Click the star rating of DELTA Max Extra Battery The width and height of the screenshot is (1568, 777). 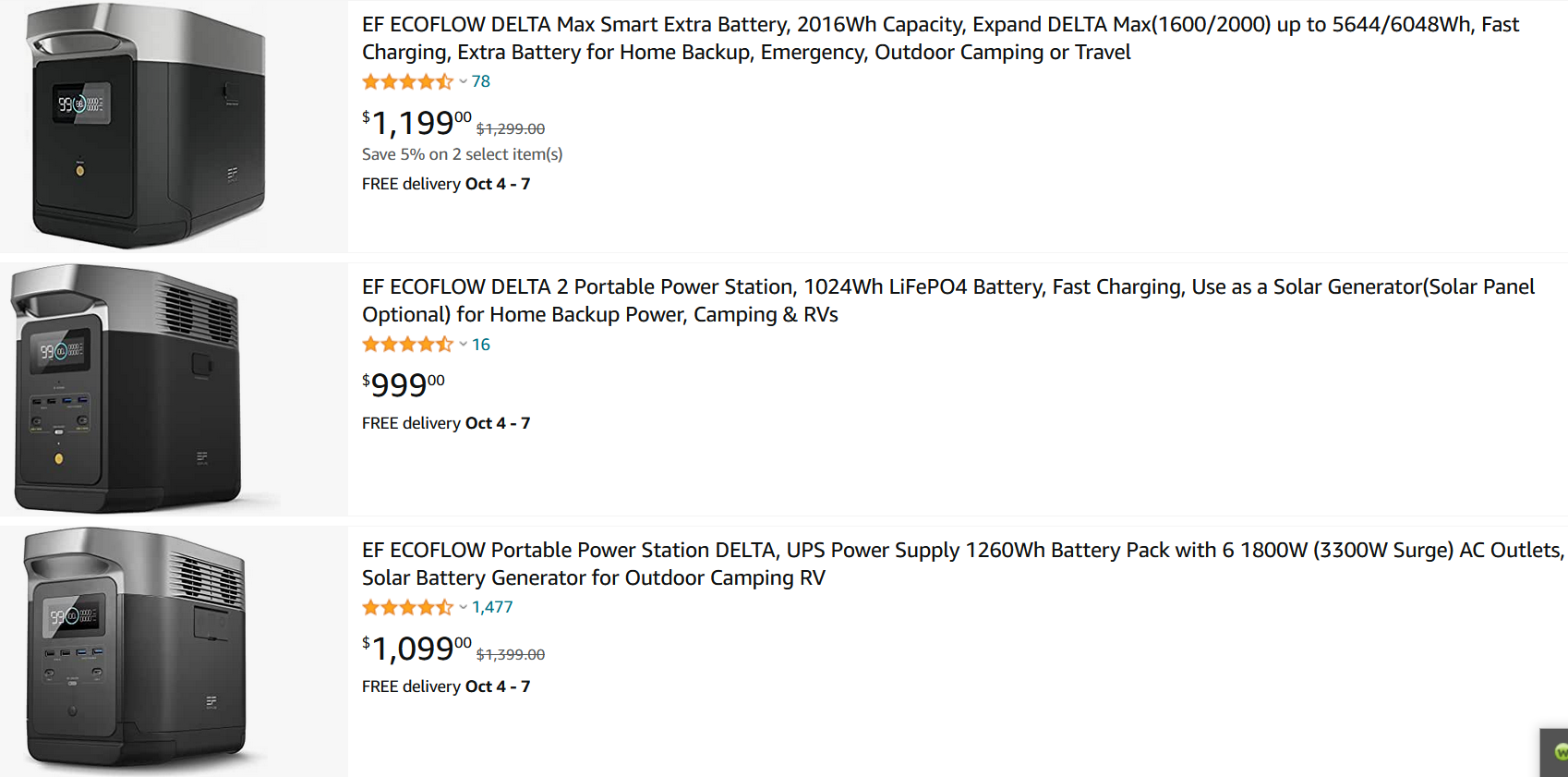pyautogui.click(x=407, y=81)
